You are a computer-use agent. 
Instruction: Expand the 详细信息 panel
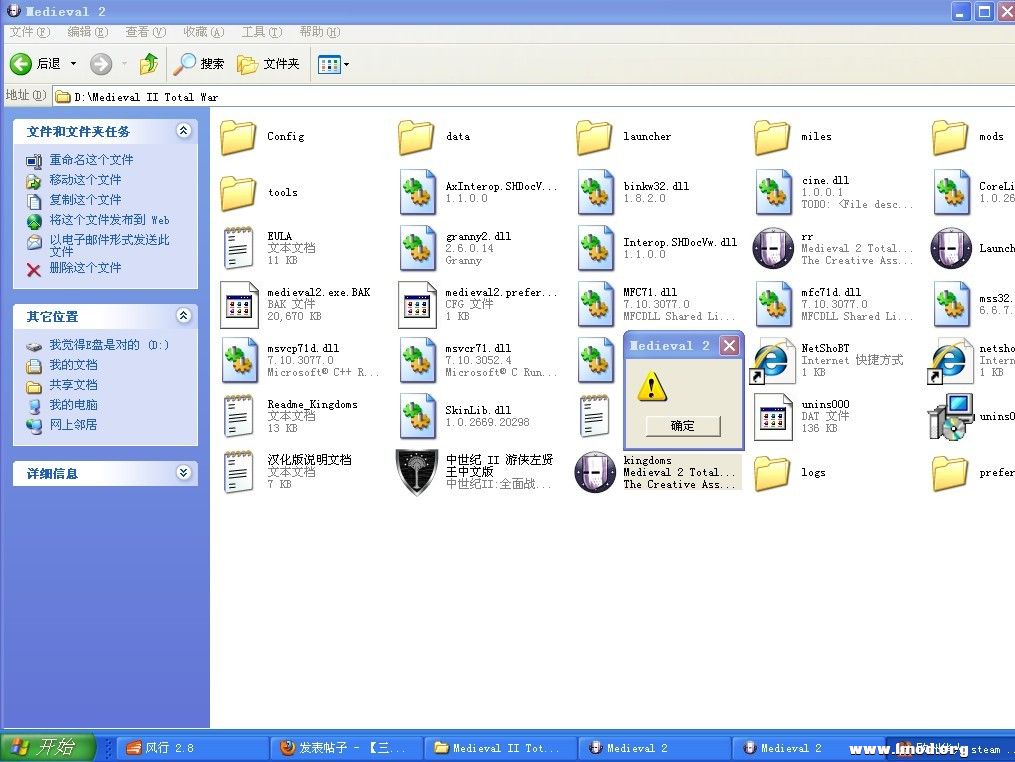point(183,473)
